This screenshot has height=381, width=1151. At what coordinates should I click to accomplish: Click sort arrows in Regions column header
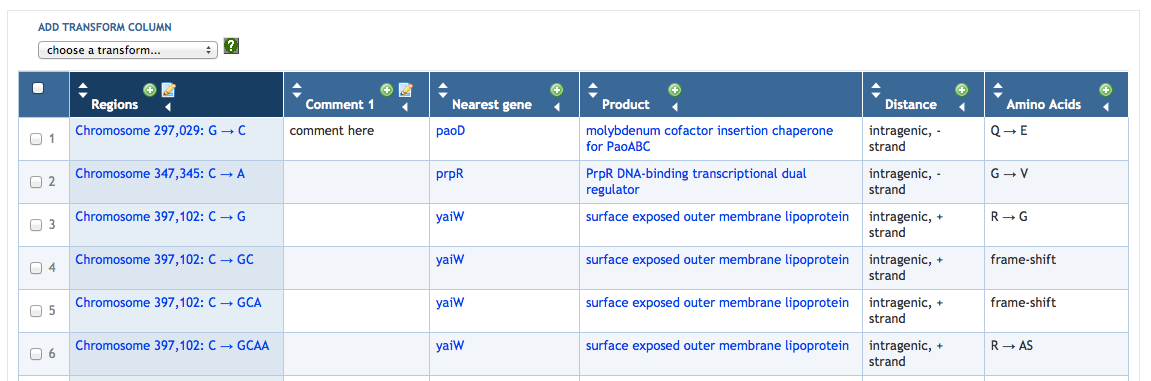82,90
